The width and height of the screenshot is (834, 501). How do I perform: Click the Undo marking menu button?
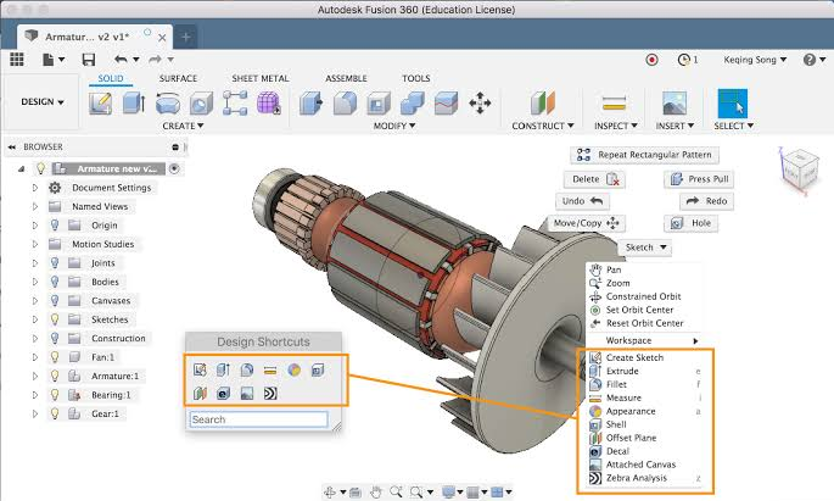[x=582, y=201]
